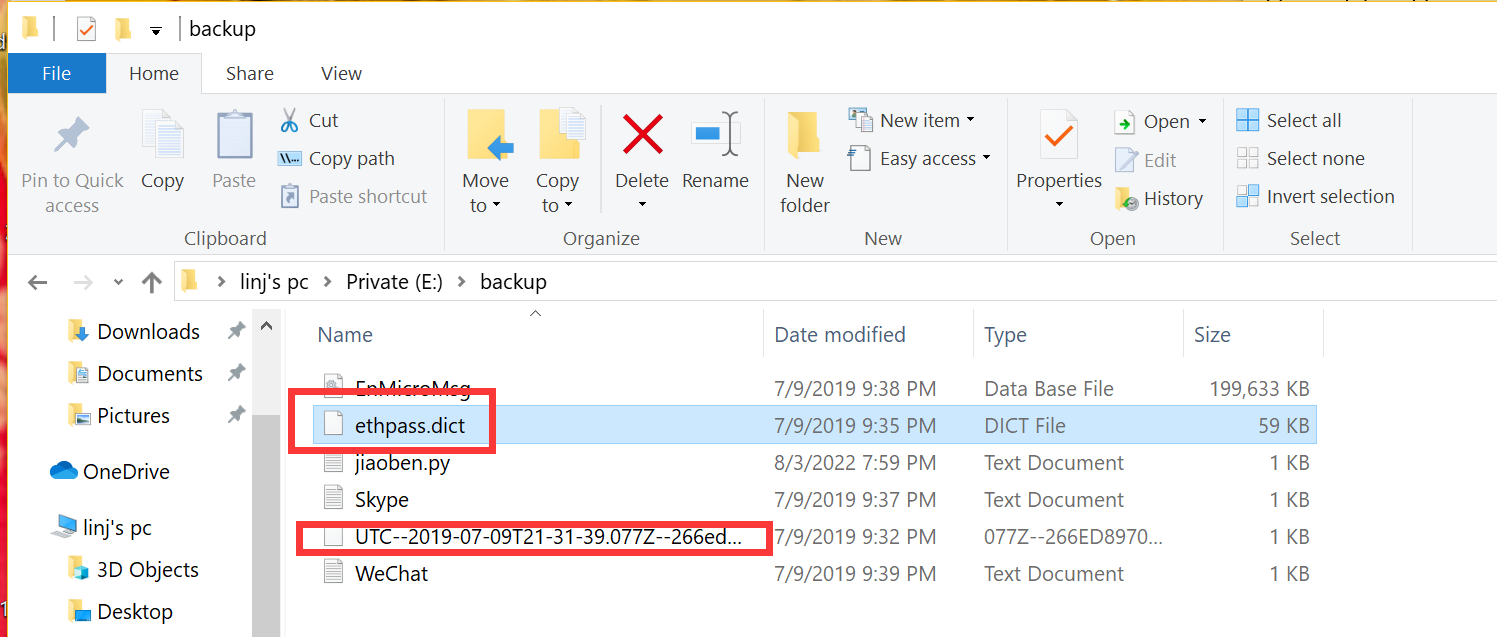Image resolution: width=1497 pixels, height=637 pixels.
Task: Open the New item dropdown
Action: (x=912, y=120)
